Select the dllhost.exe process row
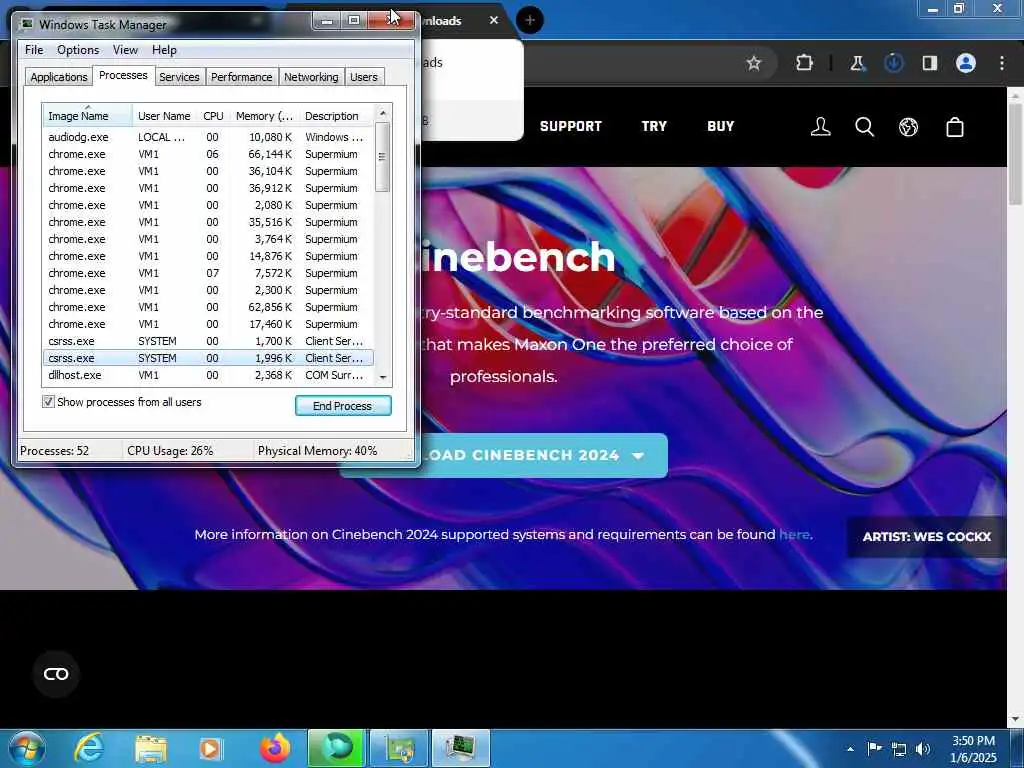 [x=208, y=375]
